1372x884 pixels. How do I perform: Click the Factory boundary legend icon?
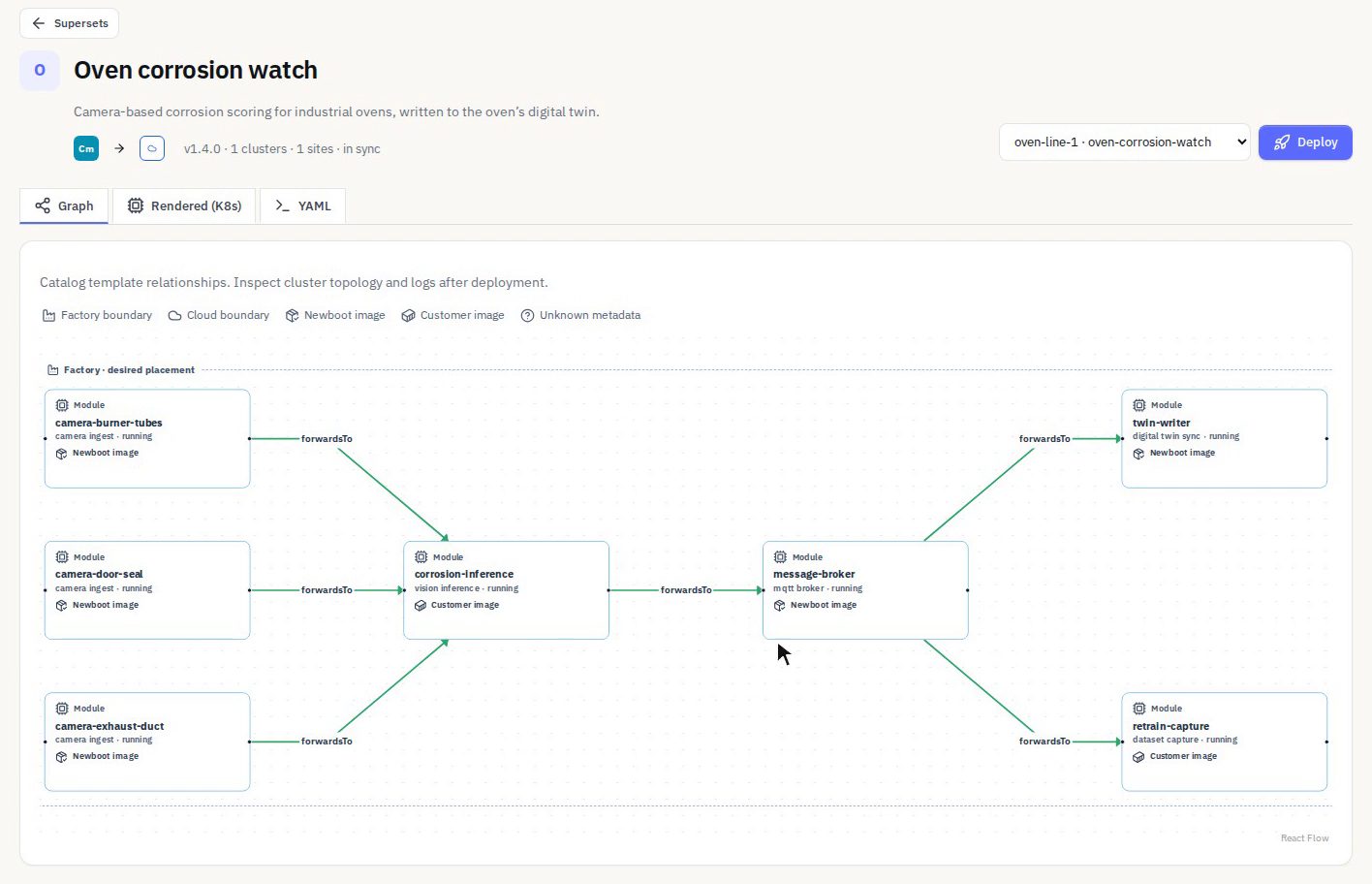pyautogui.click(x=48, y=316)
